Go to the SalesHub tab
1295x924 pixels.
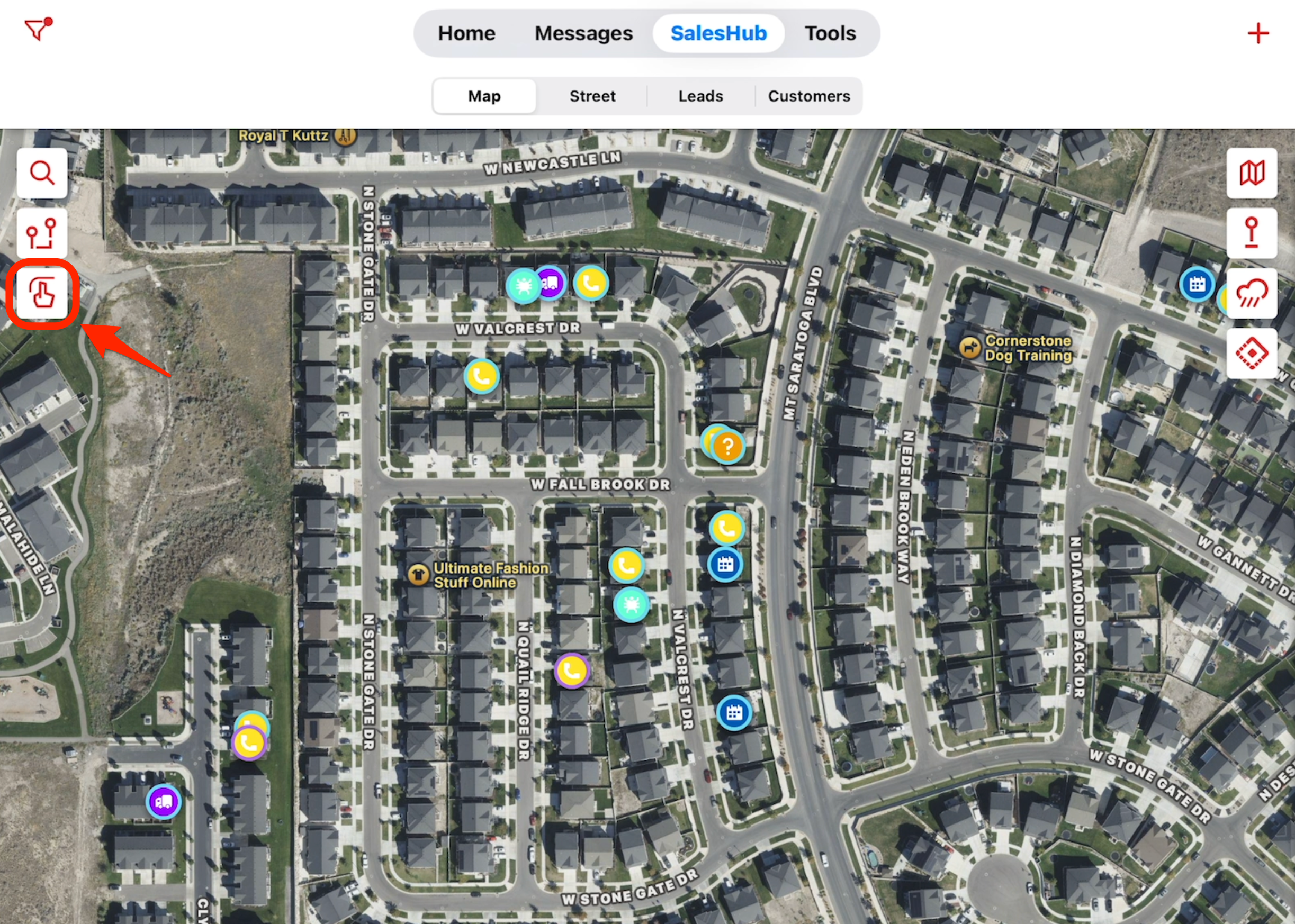tap(718, 33)
